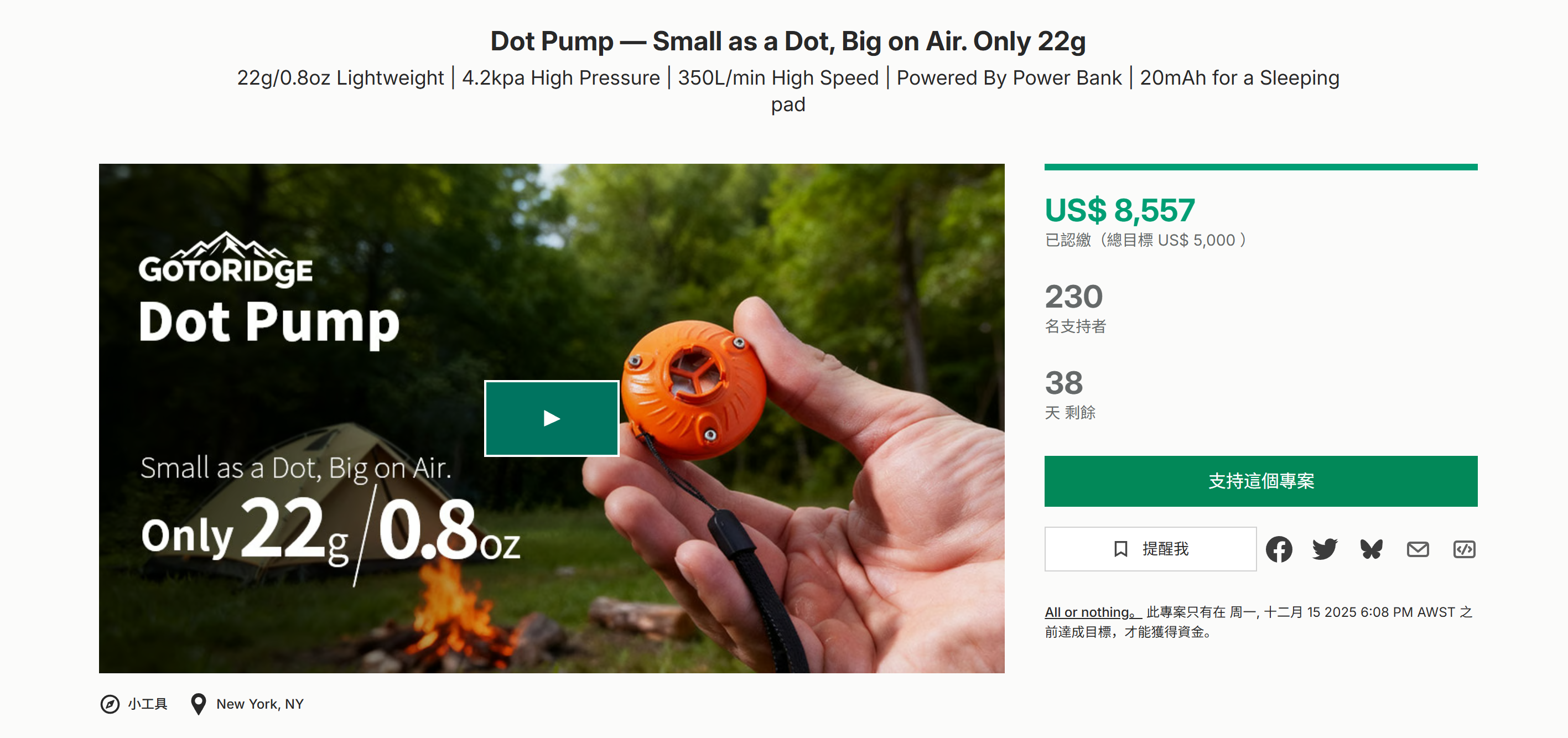The width and height of the screenshot is (1568, 738).
Task: Click the US$ 8,557 pledged amount
Action: [x=1119, y=211]
